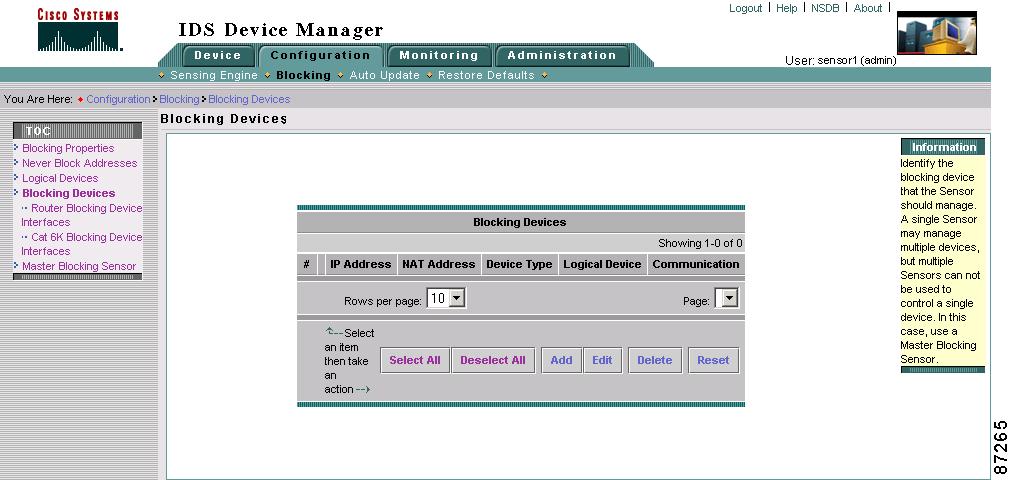Open Blocking Properties in TOC
Image resolution: width=1013 pixels, height=480 pixels.
click(x=68, y=148)
